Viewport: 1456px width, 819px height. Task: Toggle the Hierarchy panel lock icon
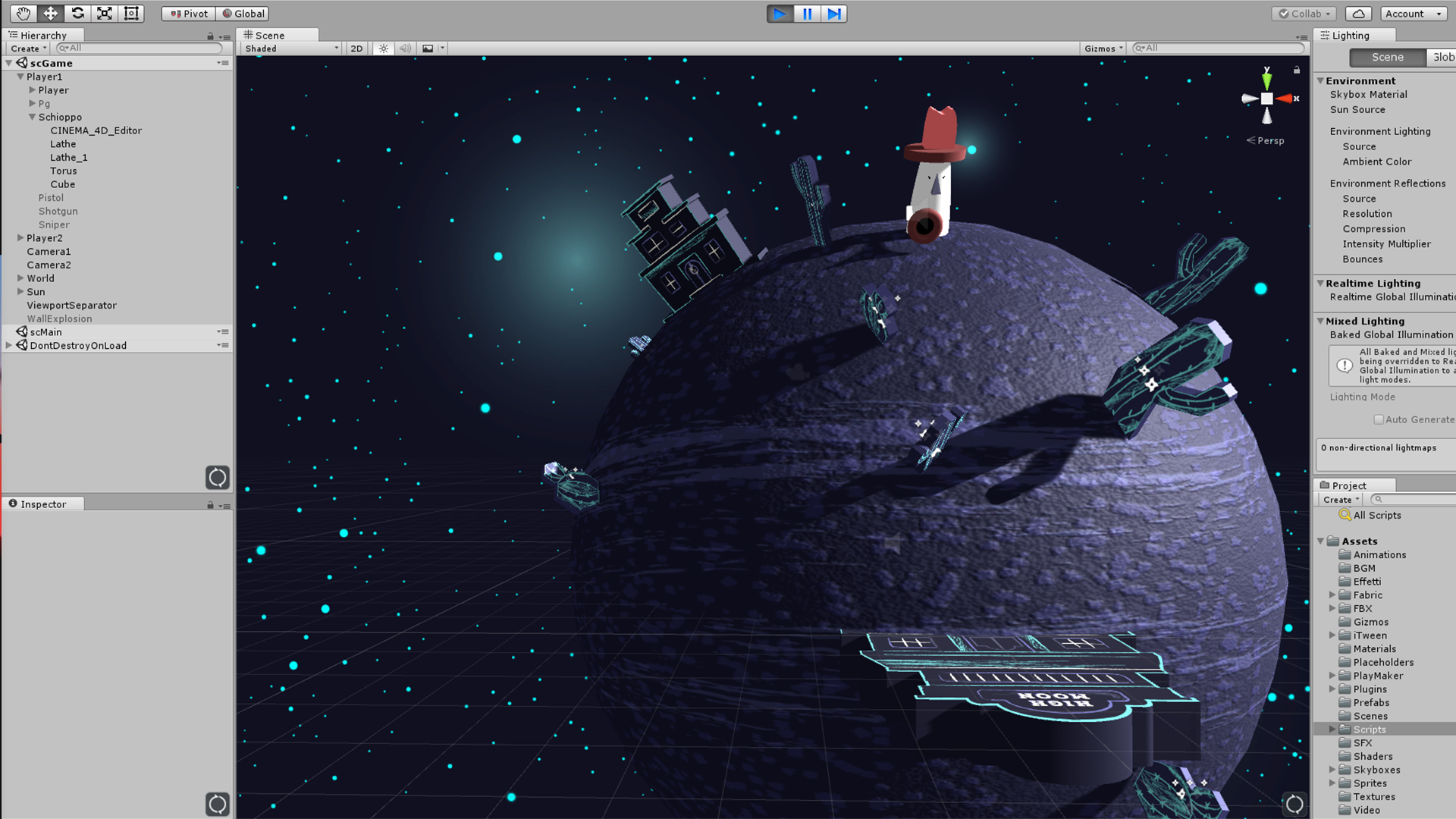click(210, 36)
